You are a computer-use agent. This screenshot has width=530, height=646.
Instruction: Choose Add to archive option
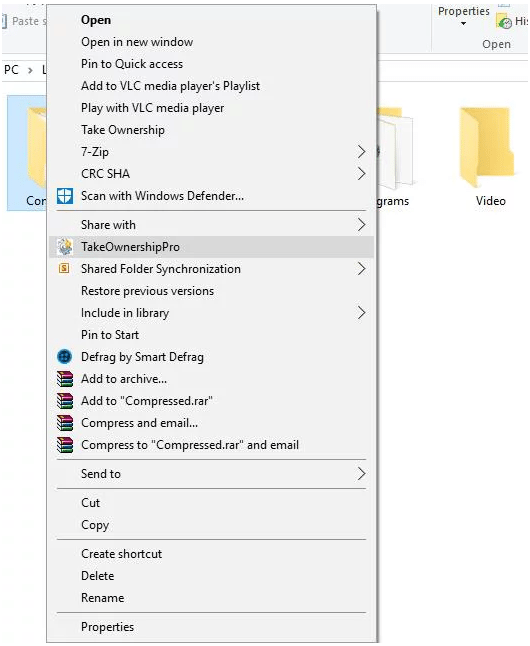click(211, 379)
